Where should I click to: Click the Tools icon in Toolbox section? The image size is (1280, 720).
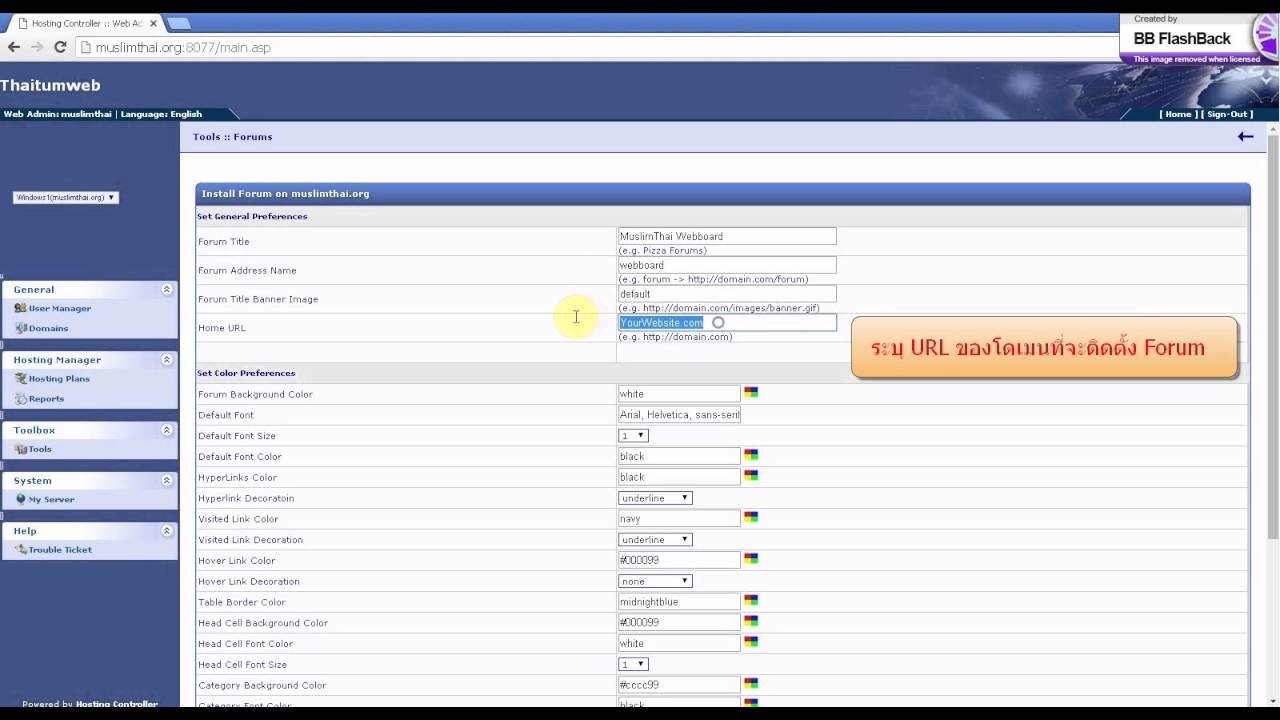(21, 449)
